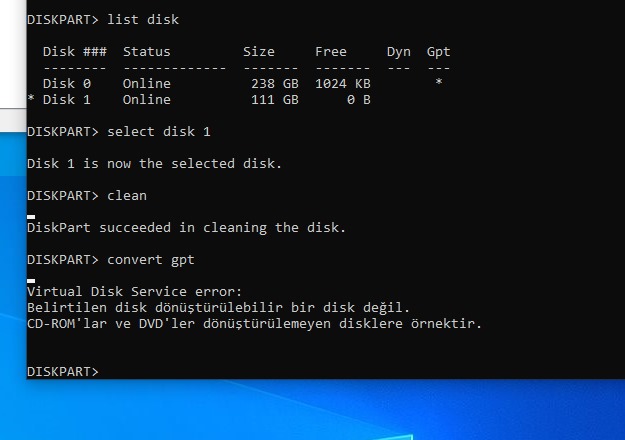Screen dimensions: 625x440
Task: Click the 'Gpt' column header
Action: 438,52
